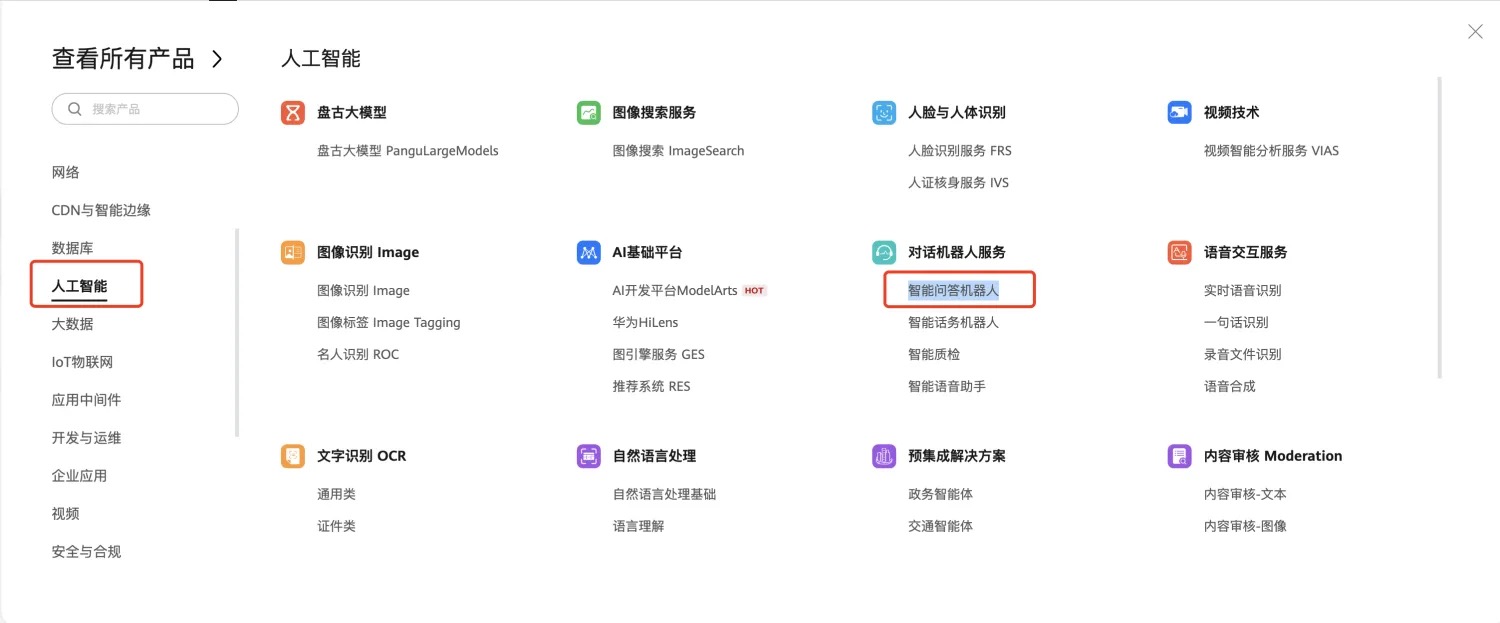Click the 图像搜索服务 green icon
The width and height of the screenshot is (1500, 623).
tap(588, 113)
